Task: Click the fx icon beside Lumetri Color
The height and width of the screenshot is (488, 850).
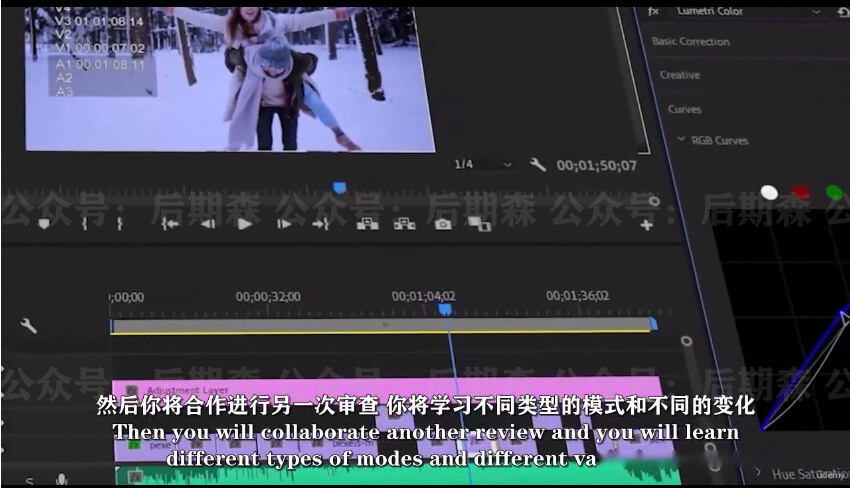Action: 654,11
